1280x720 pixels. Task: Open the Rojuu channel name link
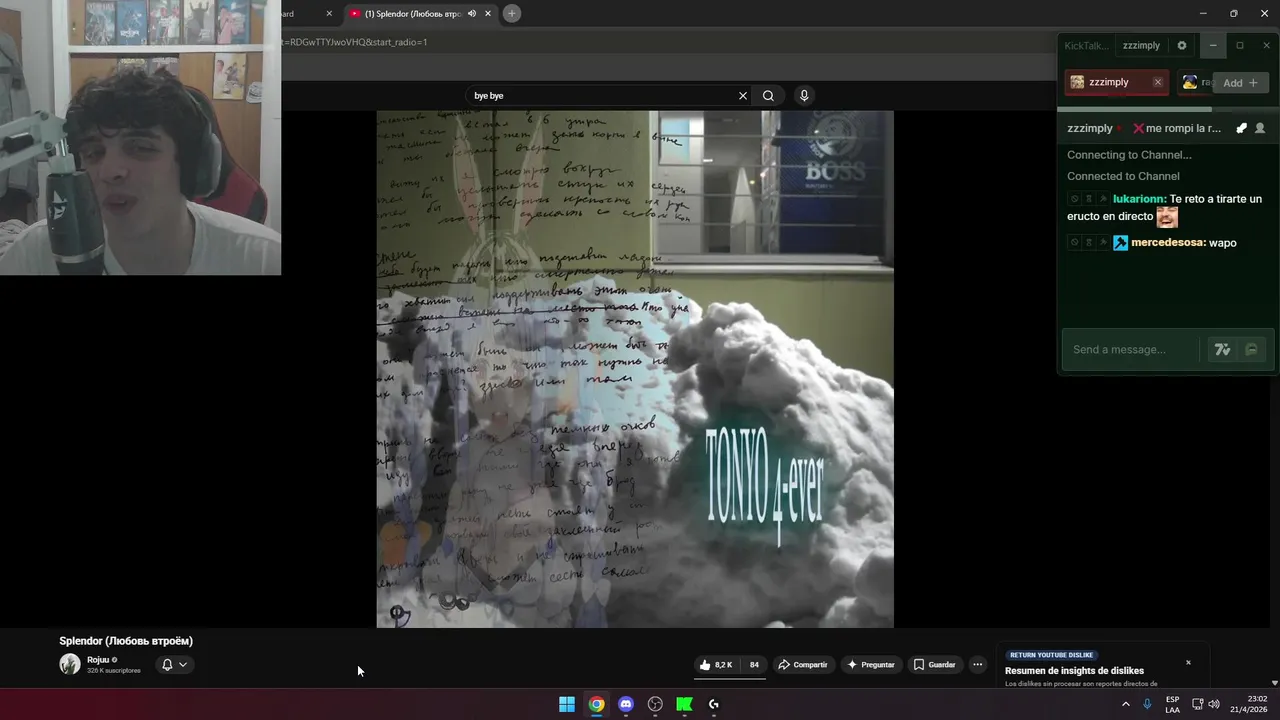98,660
